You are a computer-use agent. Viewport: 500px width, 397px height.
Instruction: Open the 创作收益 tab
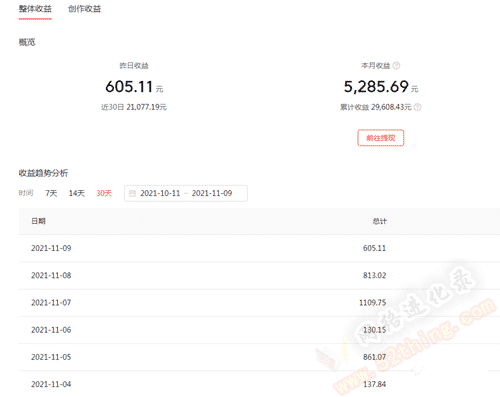(84, 9)
